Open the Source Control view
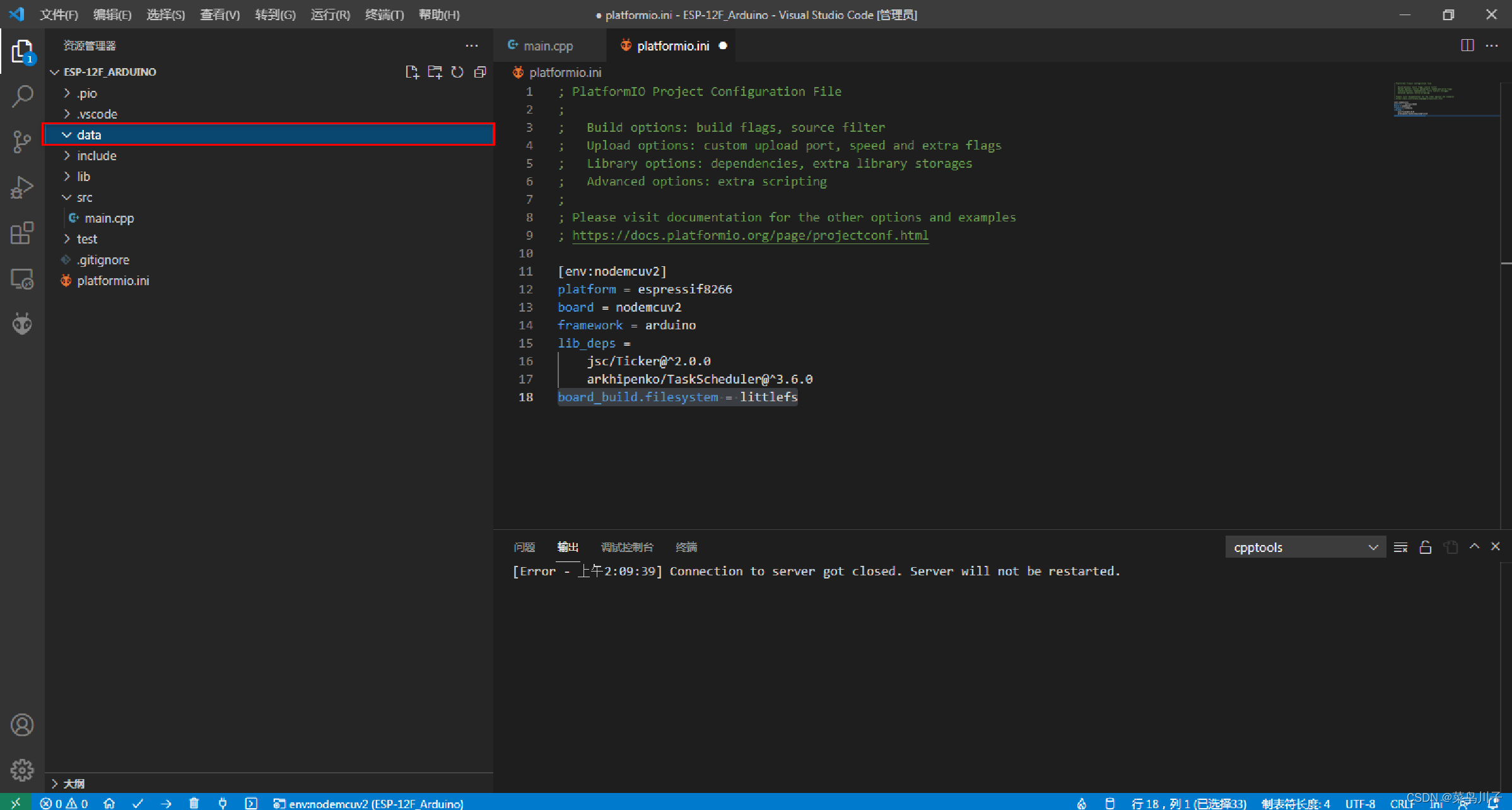The height and width of the screenshot is (810, 1512). coord(22,141)
